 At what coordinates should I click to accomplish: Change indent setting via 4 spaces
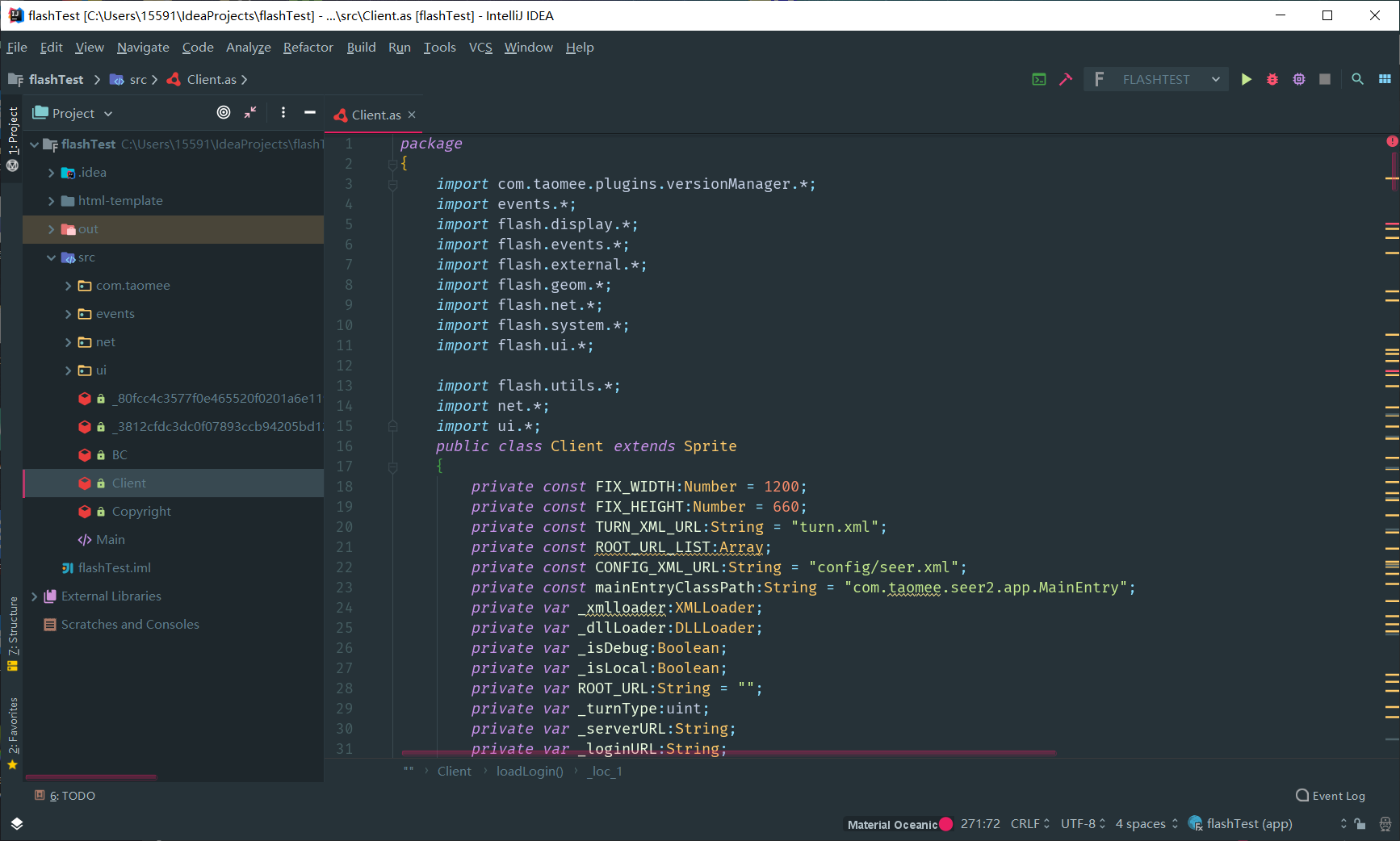[x=1146, y=824]
